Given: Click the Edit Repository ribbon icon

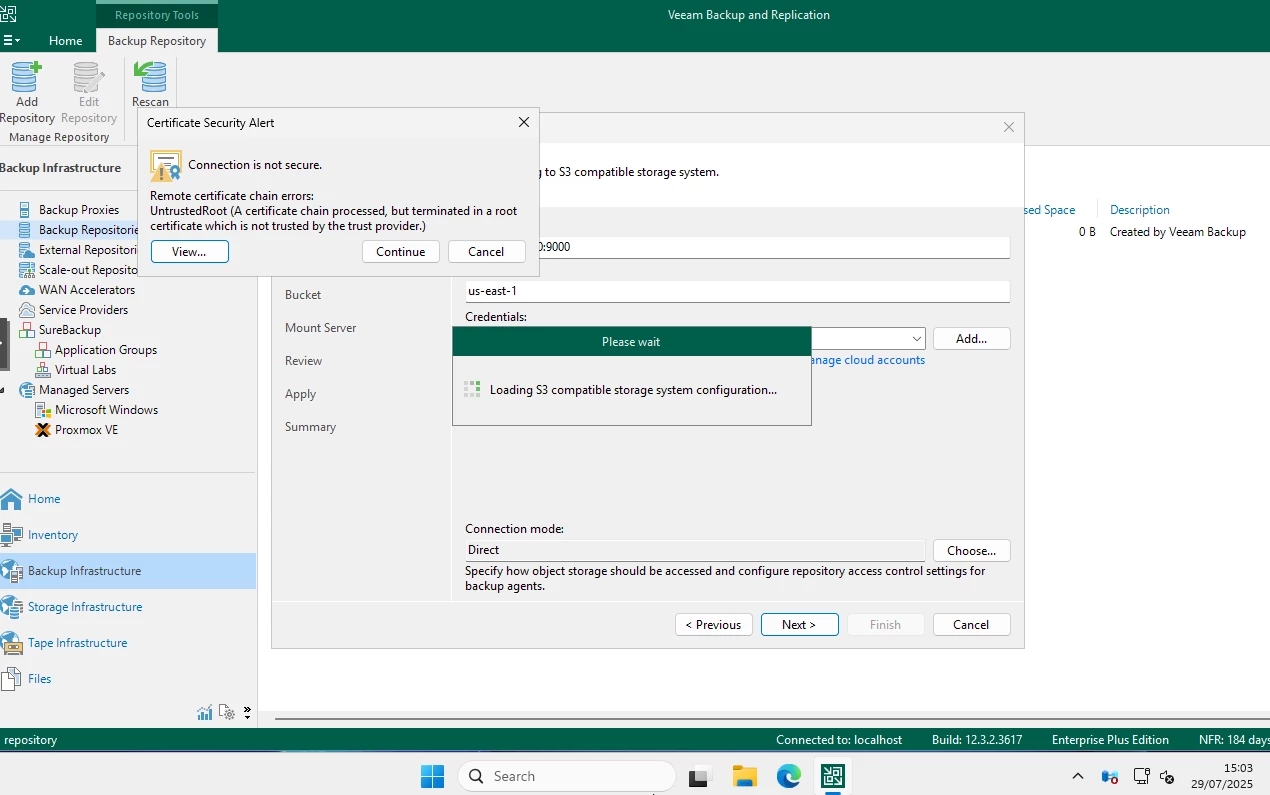Looking at the screenshot, I should click(89, 92).
